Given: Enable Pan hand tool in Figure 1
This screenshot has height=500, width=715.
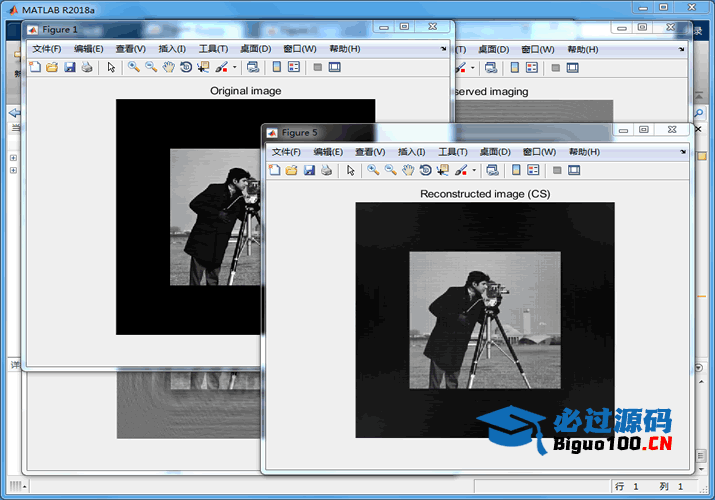Looking at the screenshot, I should (x=168, y=67).
